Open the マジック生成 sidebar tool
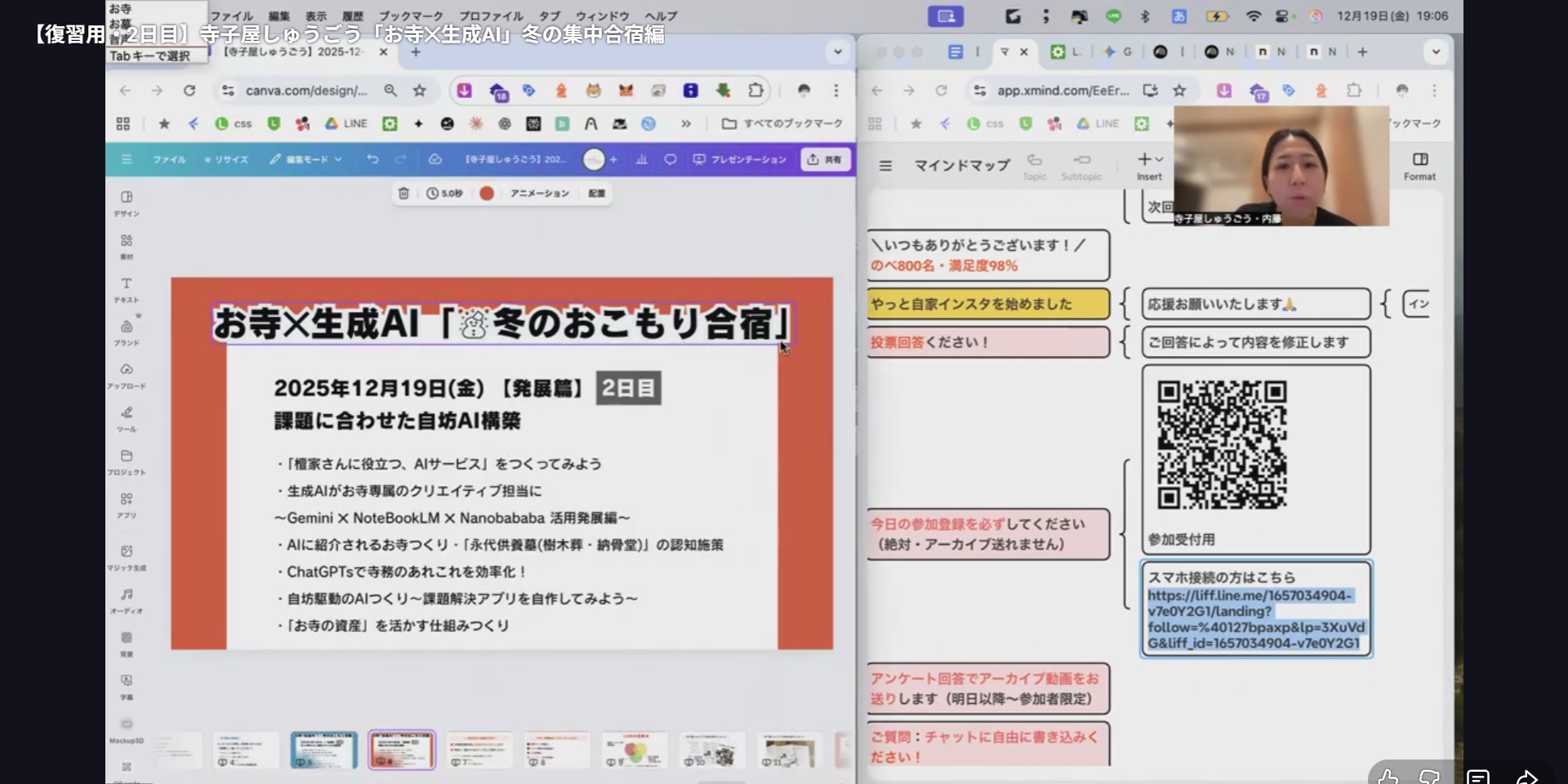1568x784 pixels. click(x=127, y=557)
